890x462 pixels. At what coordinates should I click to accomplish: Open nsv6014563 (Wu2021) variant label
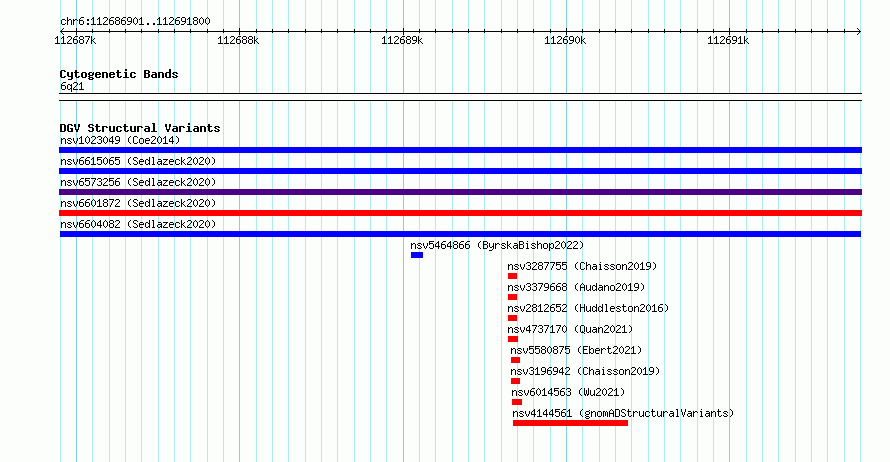(568, 392)
